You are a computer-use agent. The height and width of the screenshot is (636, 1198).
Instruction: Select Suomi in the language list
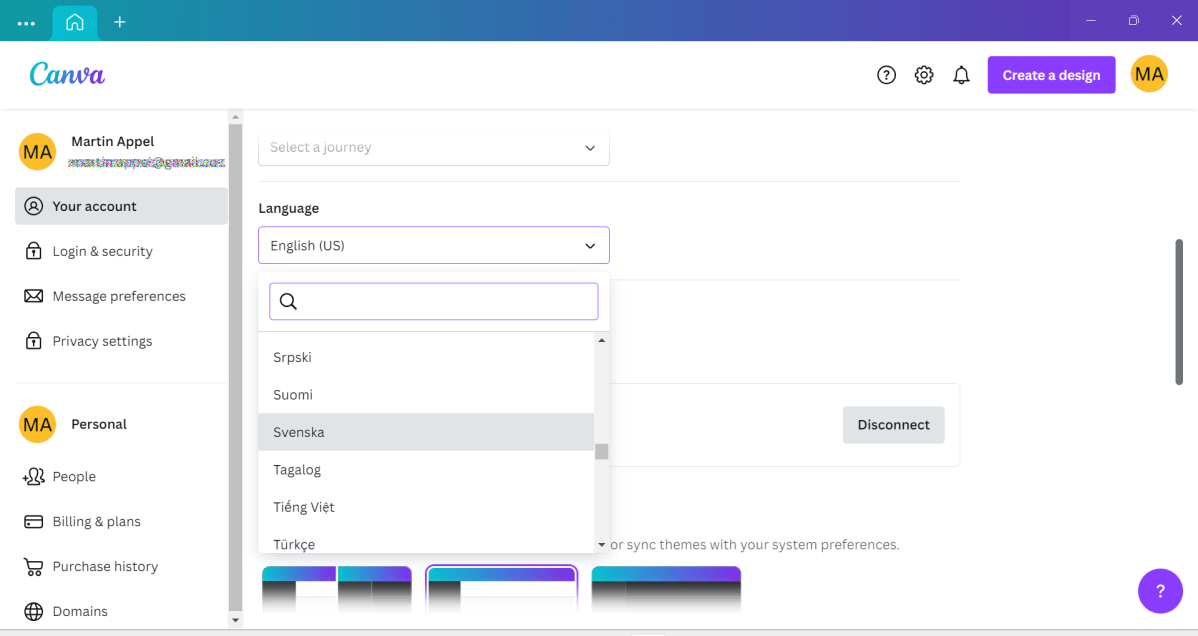pos(426,395)
